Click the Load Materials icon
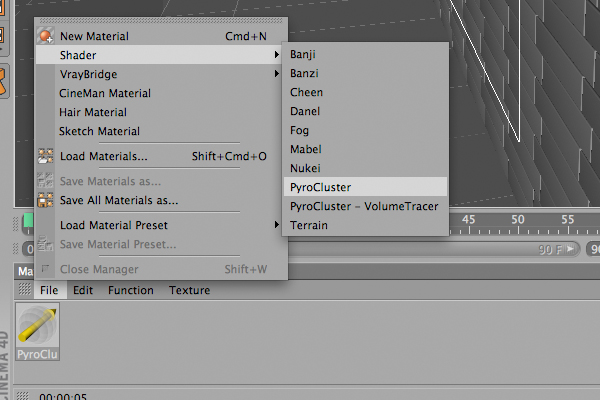The image size is (600, 400). coord(46,156)
